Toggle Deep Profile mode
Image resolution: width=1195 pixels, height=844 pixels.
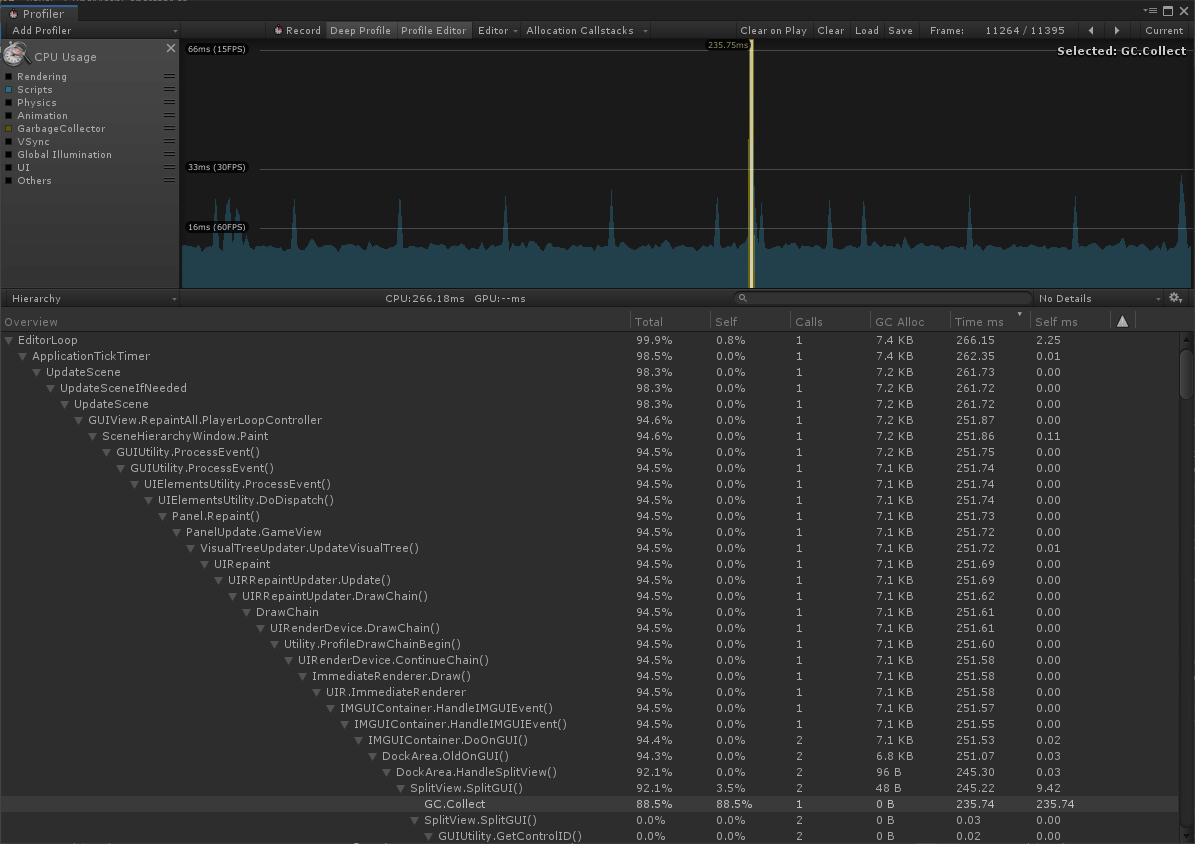[360, 30]
